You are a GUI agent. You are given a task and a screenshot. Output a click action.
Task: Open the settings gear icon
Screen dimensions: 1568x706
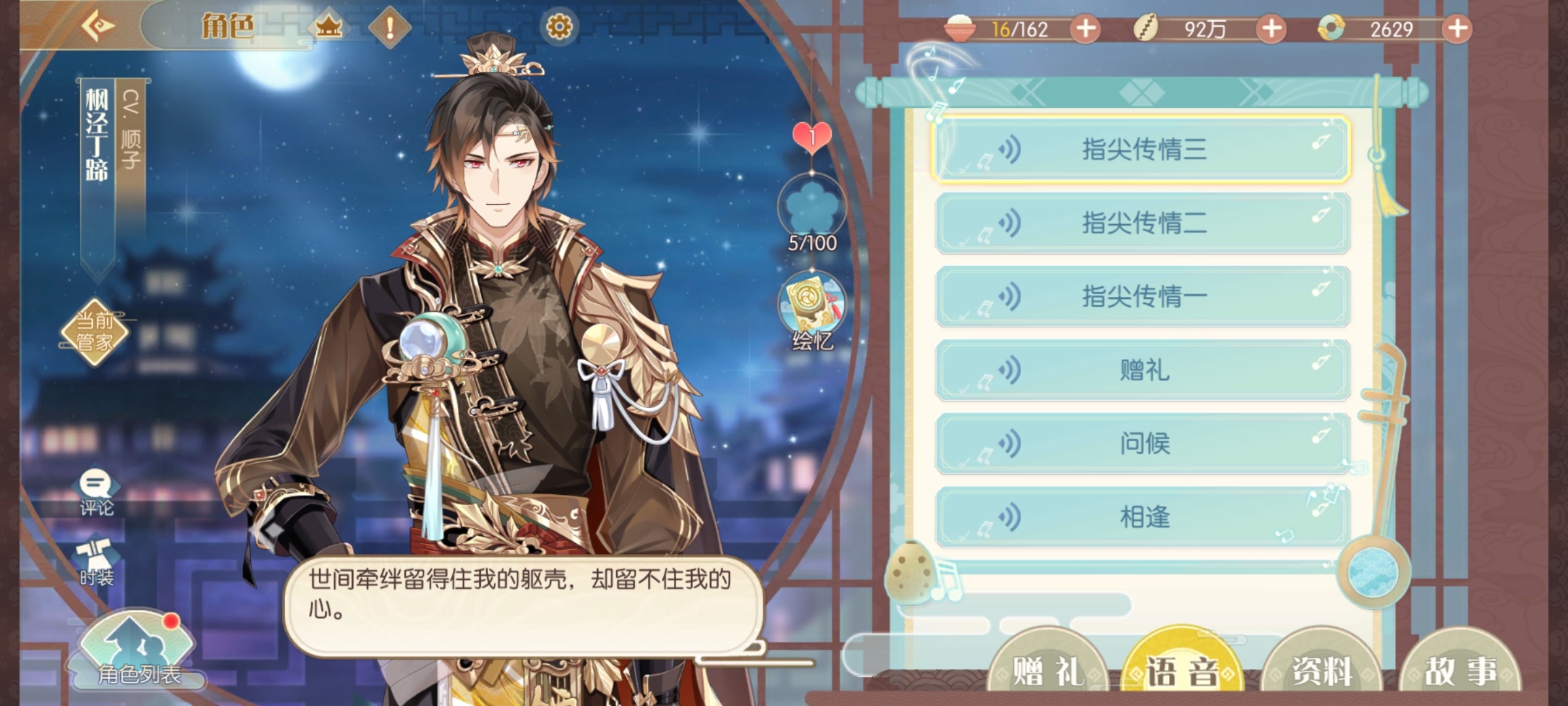[x=559, y=27]
